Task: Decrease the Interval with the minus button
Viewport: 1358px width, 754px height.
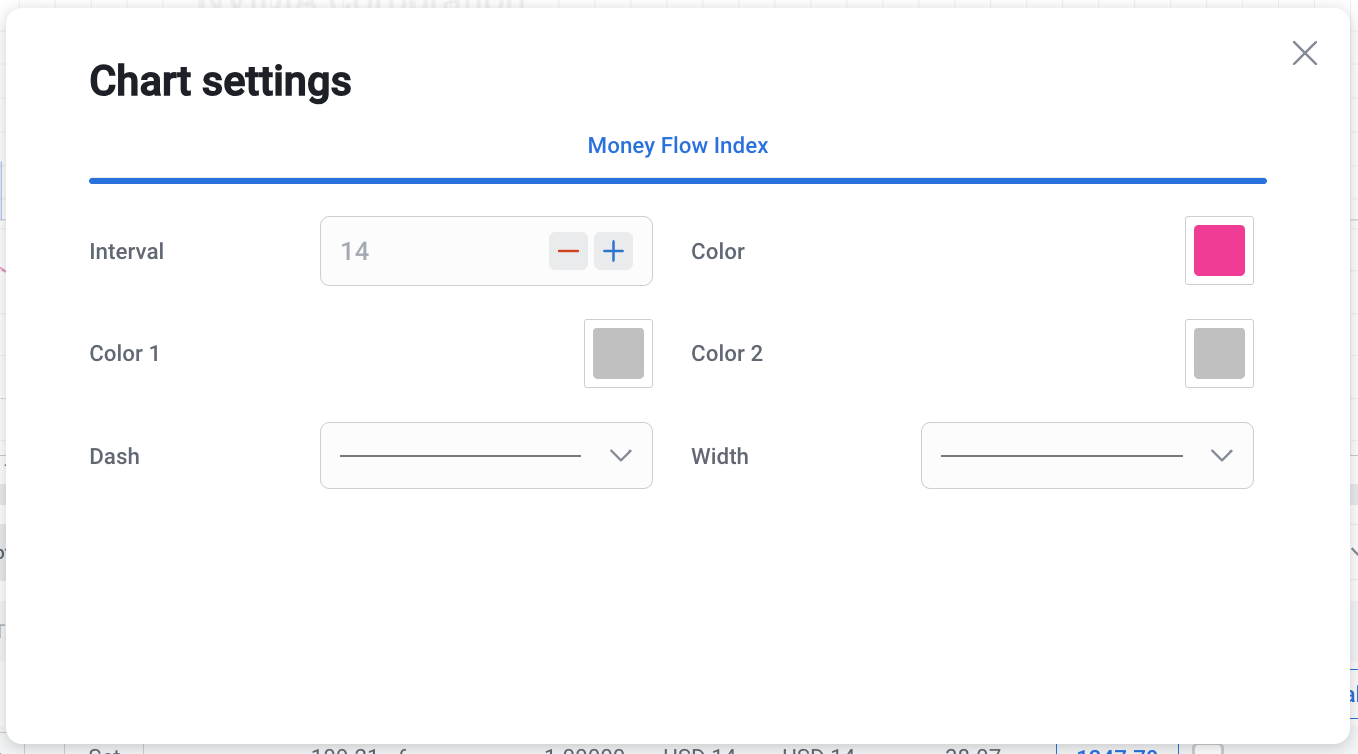Action: [x=568, y=251]
